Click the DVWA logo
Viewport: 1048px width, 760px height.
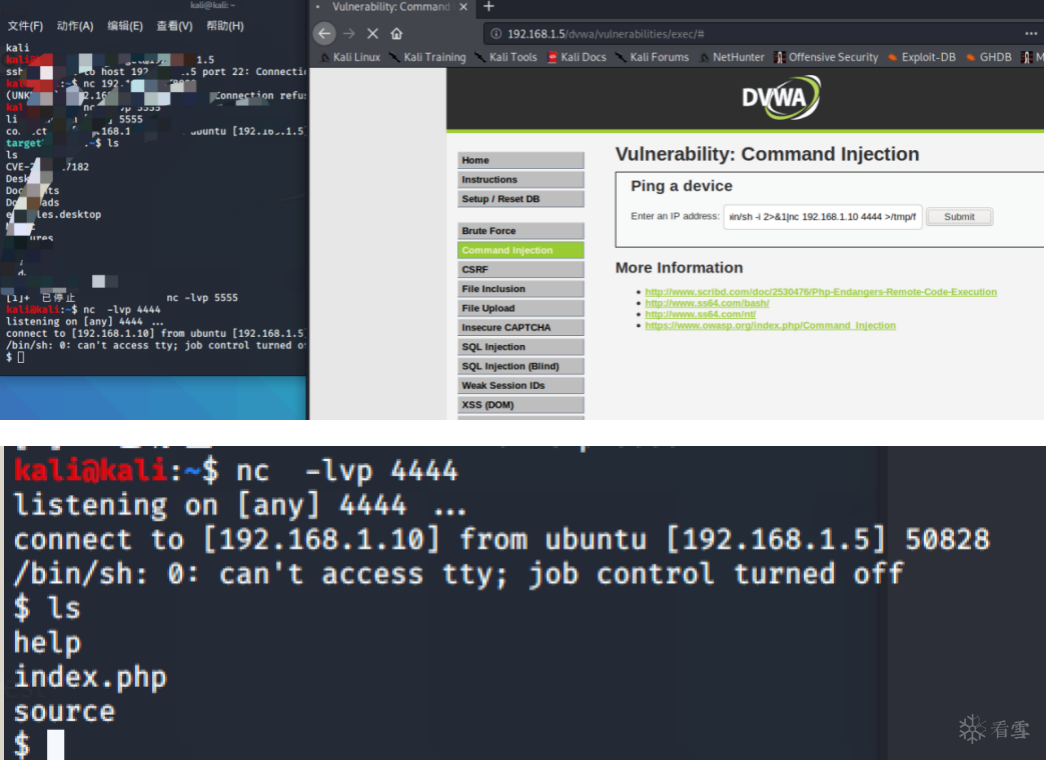[781, 98]
